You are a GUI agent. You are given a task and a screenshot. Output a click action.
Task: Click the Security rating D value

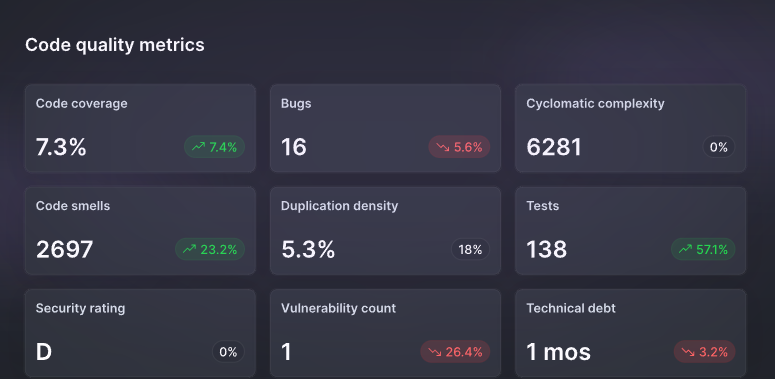tap(44, 352)
